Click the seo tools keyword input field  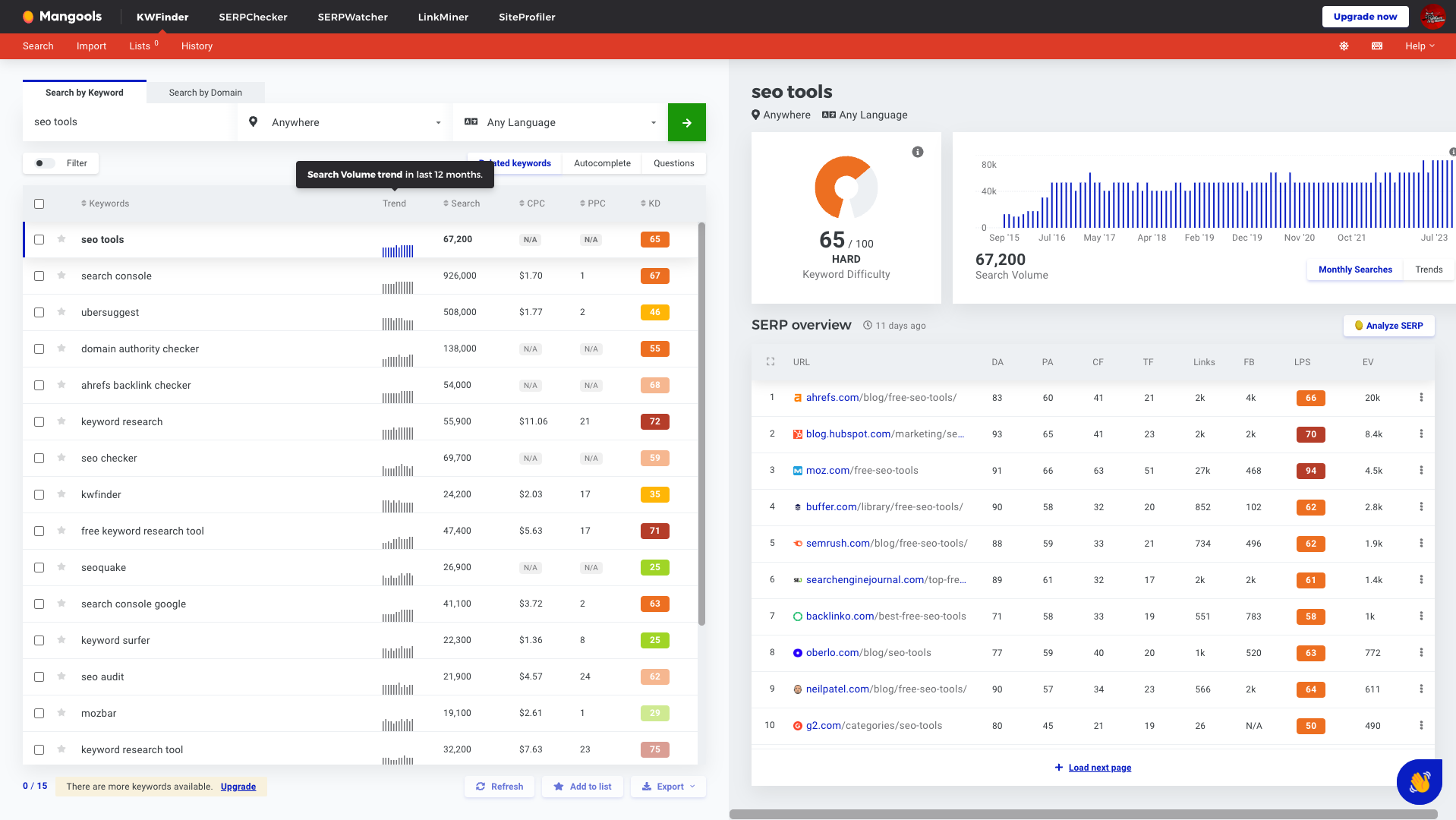[x=127, y=121]
